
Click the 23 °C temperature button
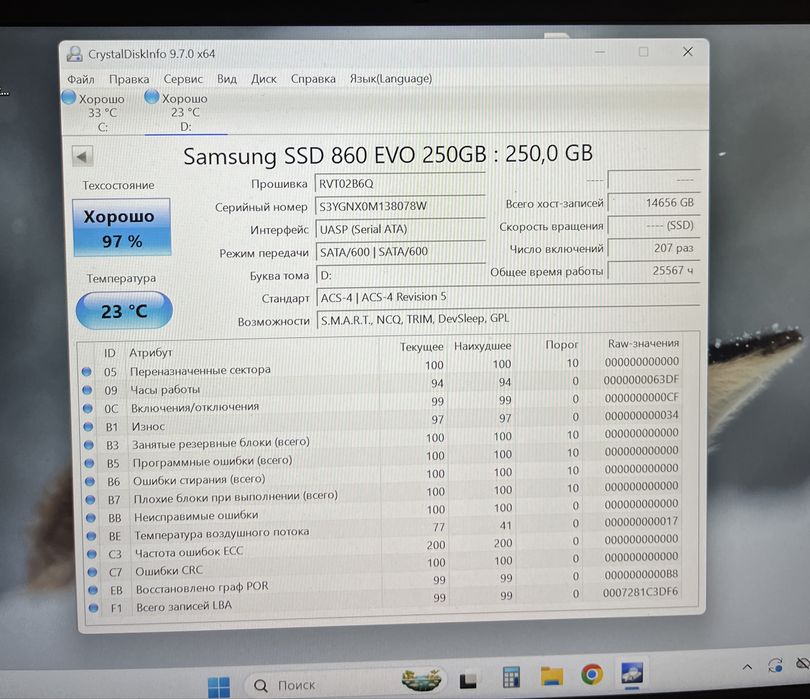click(124, 310)
